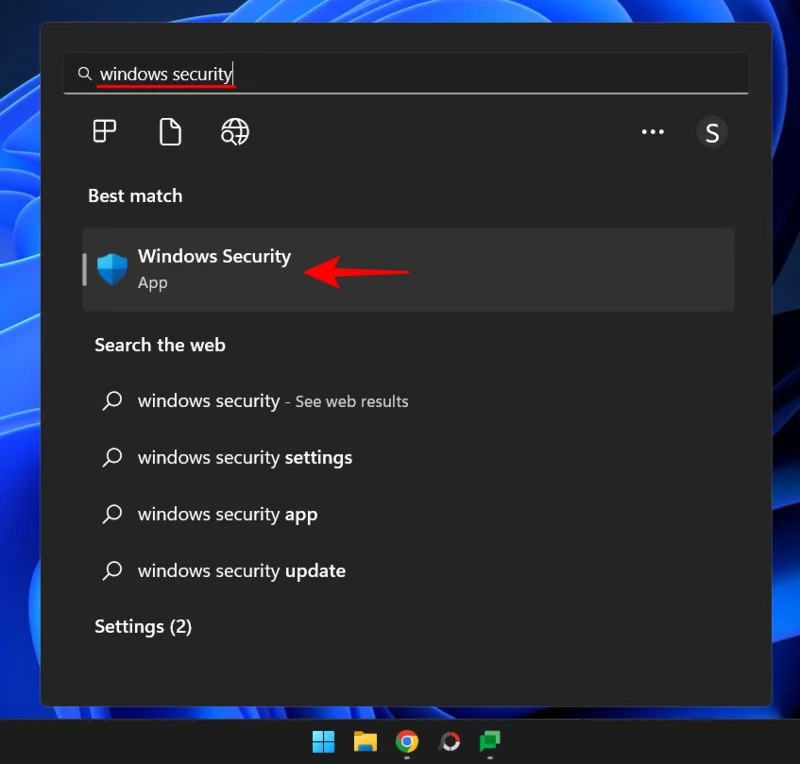Select the 'windows security app' suggestion
The image size is (800, 764).
coord(227,514)
